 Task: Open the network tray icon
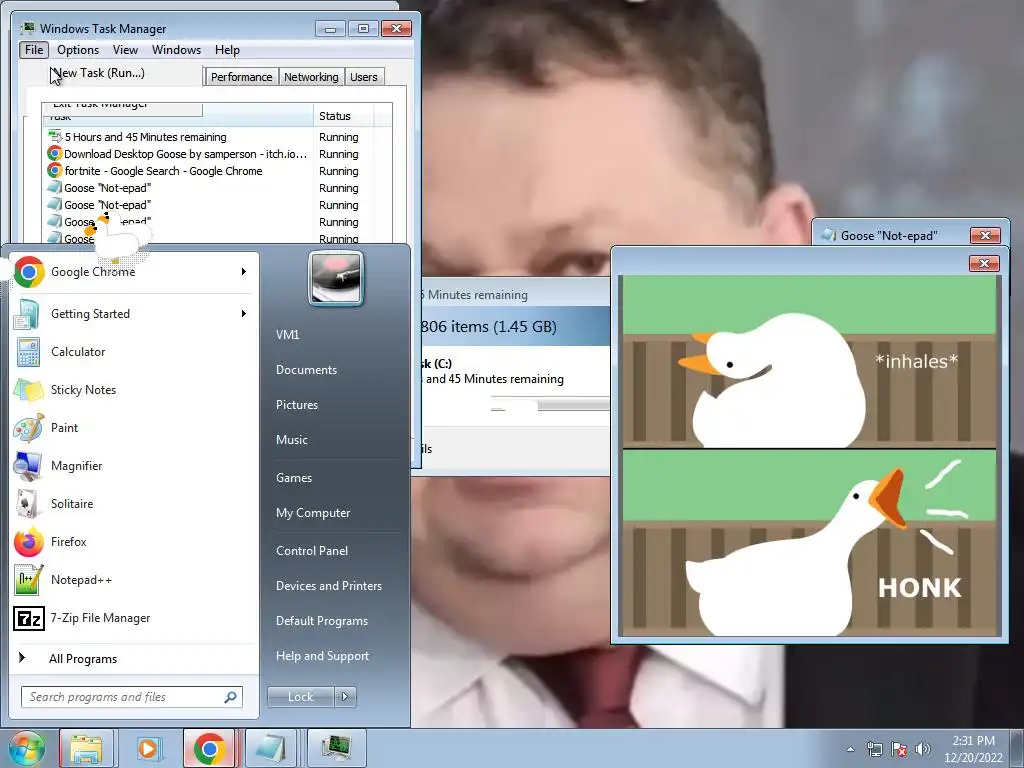click(874, 749)
